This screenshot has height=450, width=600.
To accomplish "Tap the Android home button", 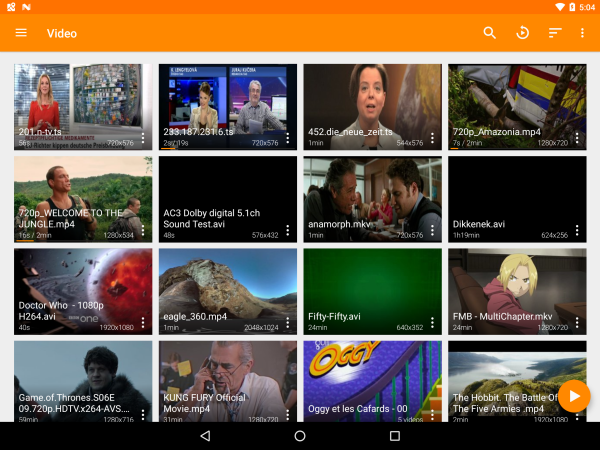I will click(300, 435).
